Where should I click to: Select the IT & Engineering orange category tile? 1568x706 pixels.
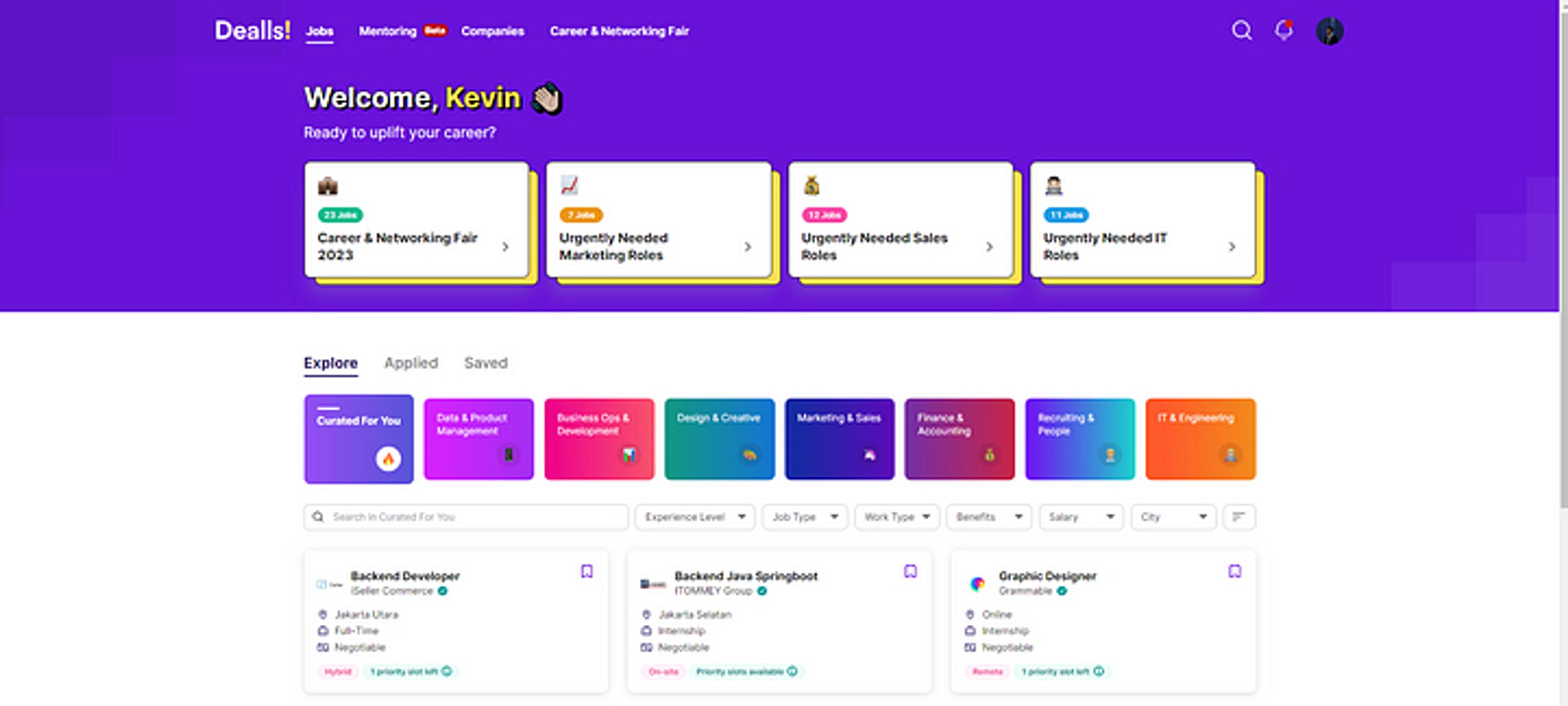1200,438
